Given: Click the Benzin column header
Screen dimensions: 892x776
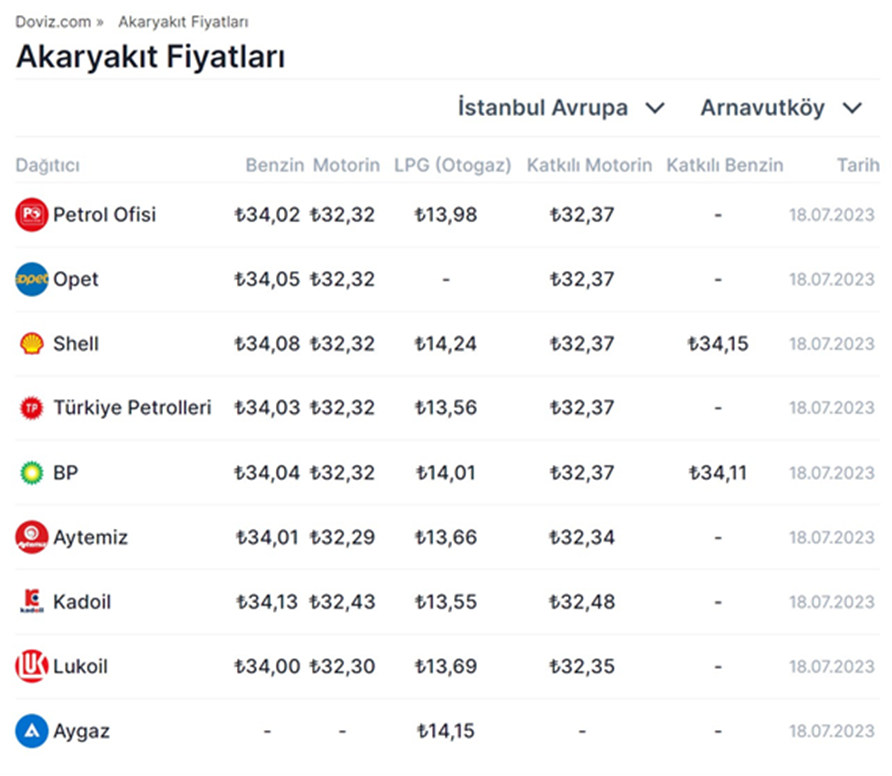Looking at the screenshot, I should click(274, 166).
